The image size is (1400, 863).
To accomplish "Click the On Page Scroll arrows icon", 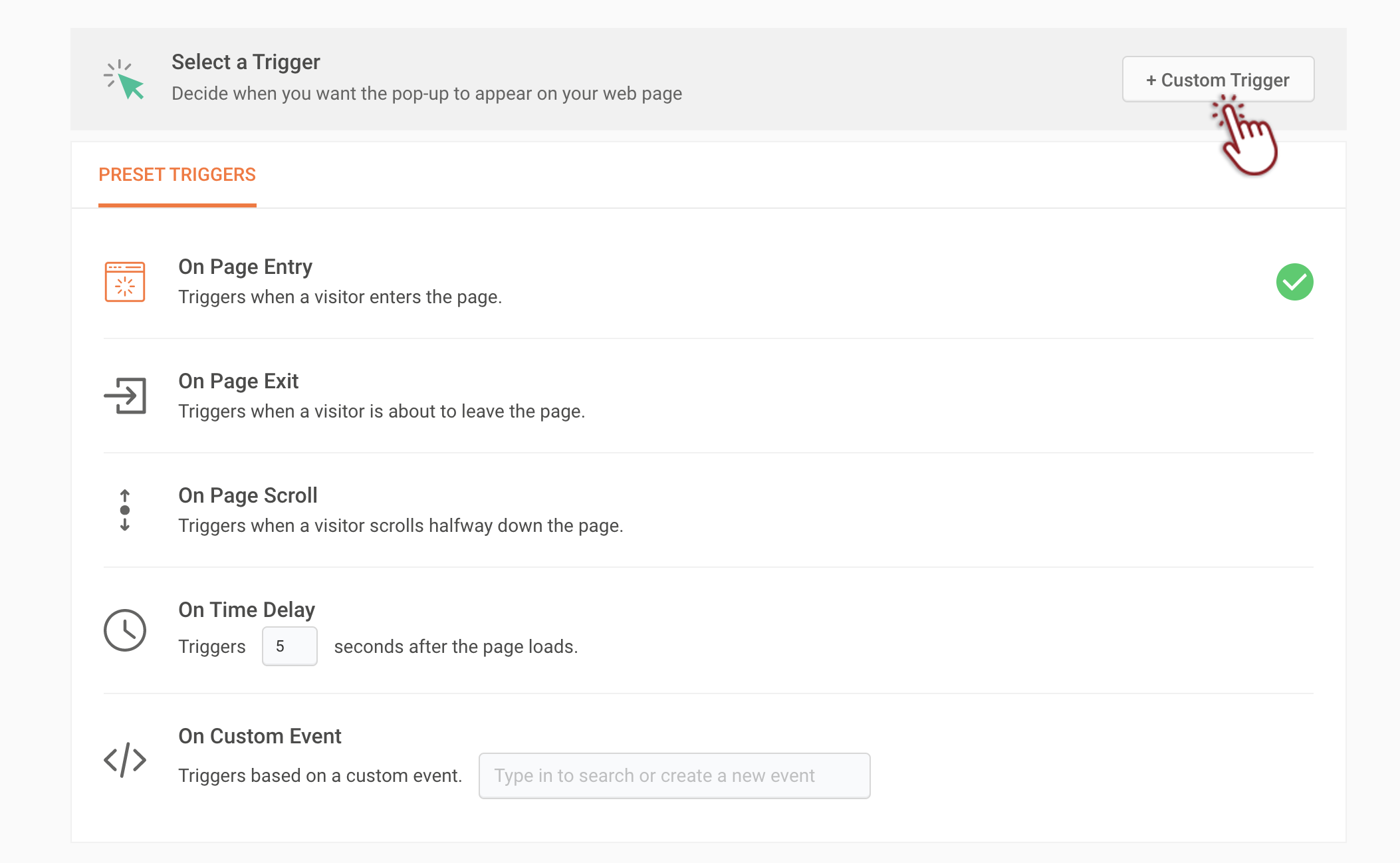I will coord(124,510).
